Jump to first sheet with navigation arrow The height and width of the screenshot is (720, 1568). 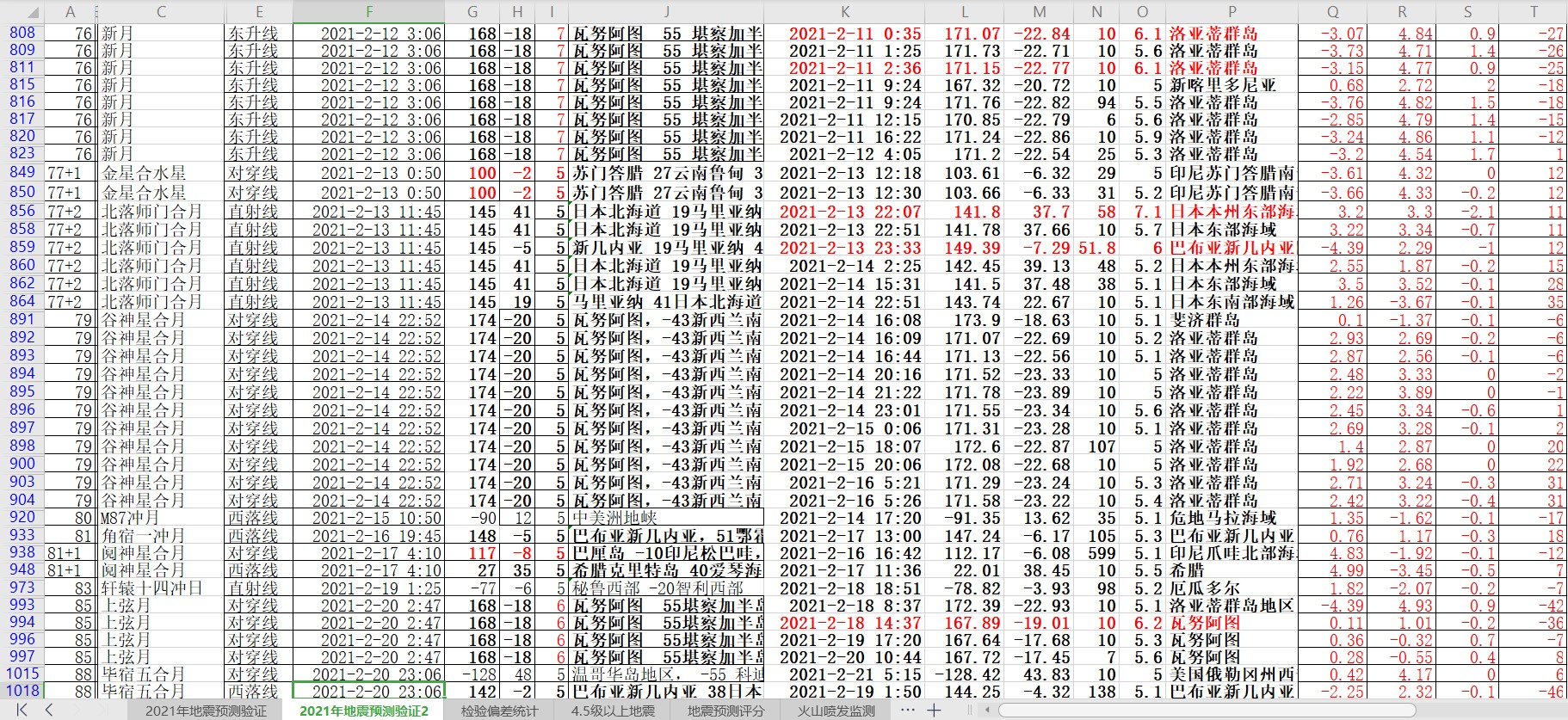[x=22, y=710]
